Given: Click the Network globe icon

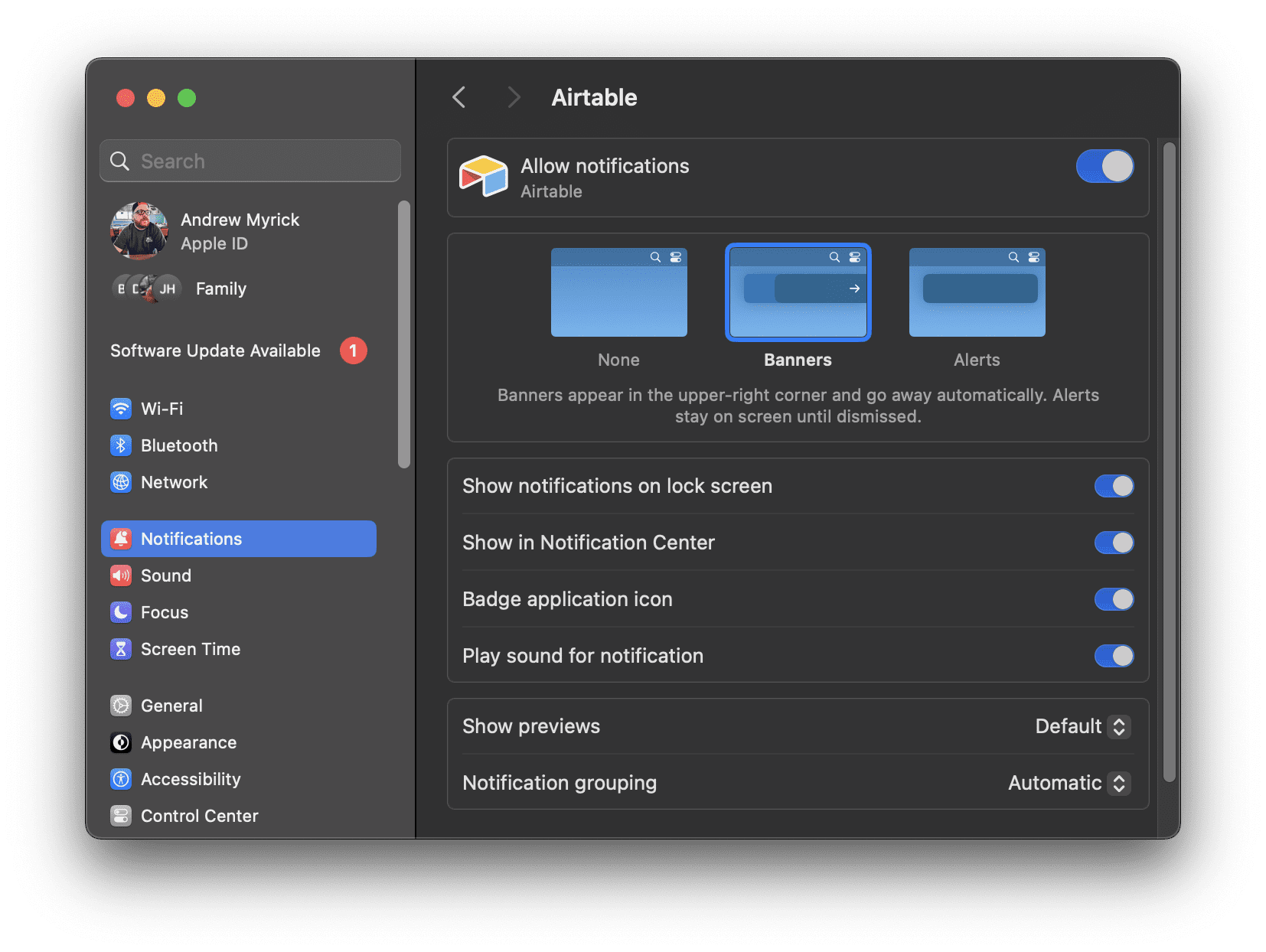Looking at the screenshot, I should (121, 482).
